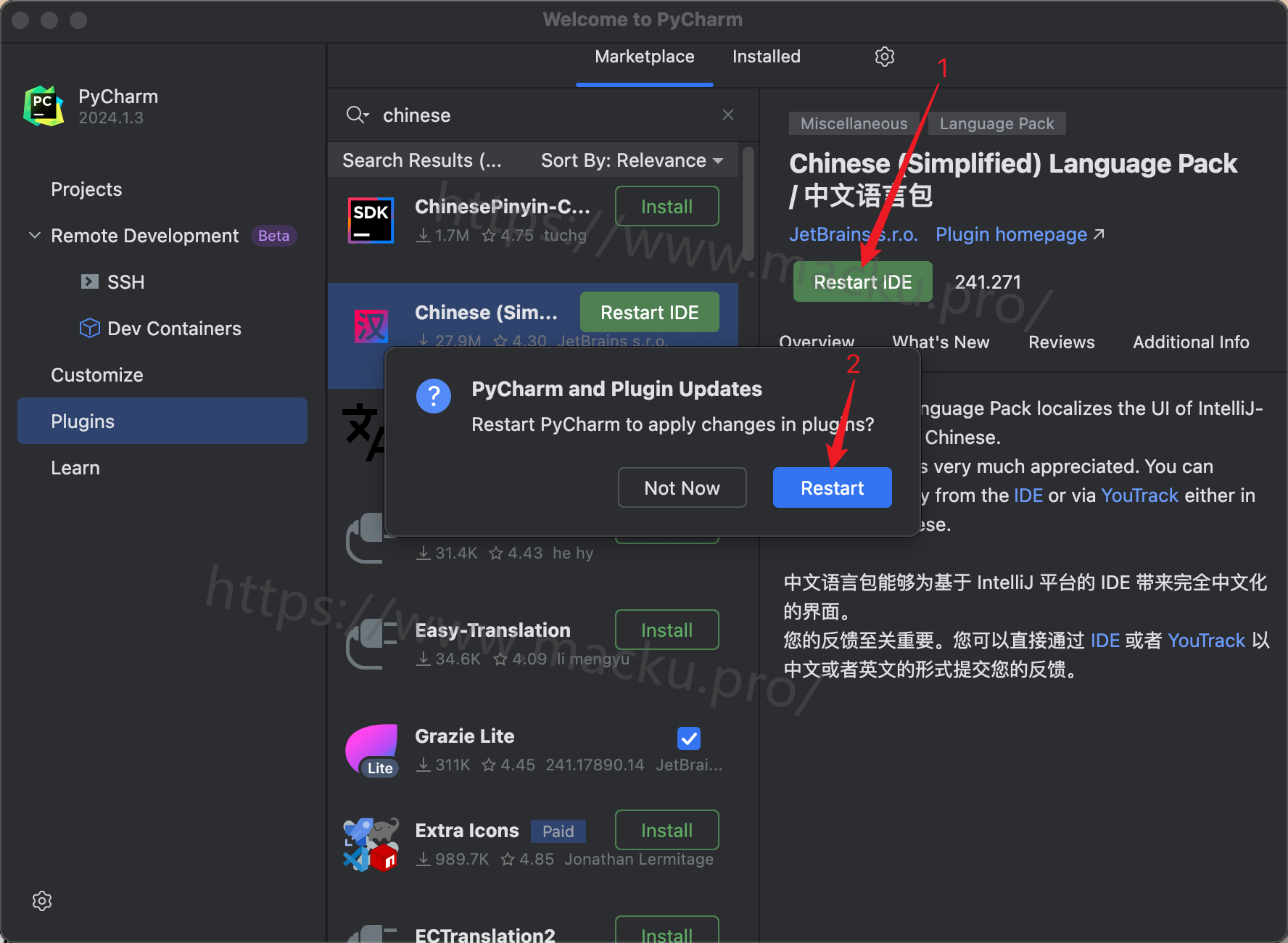Open the Overview tab
This screenshot has height=943, width=1288.
click(x=816, y=342)
